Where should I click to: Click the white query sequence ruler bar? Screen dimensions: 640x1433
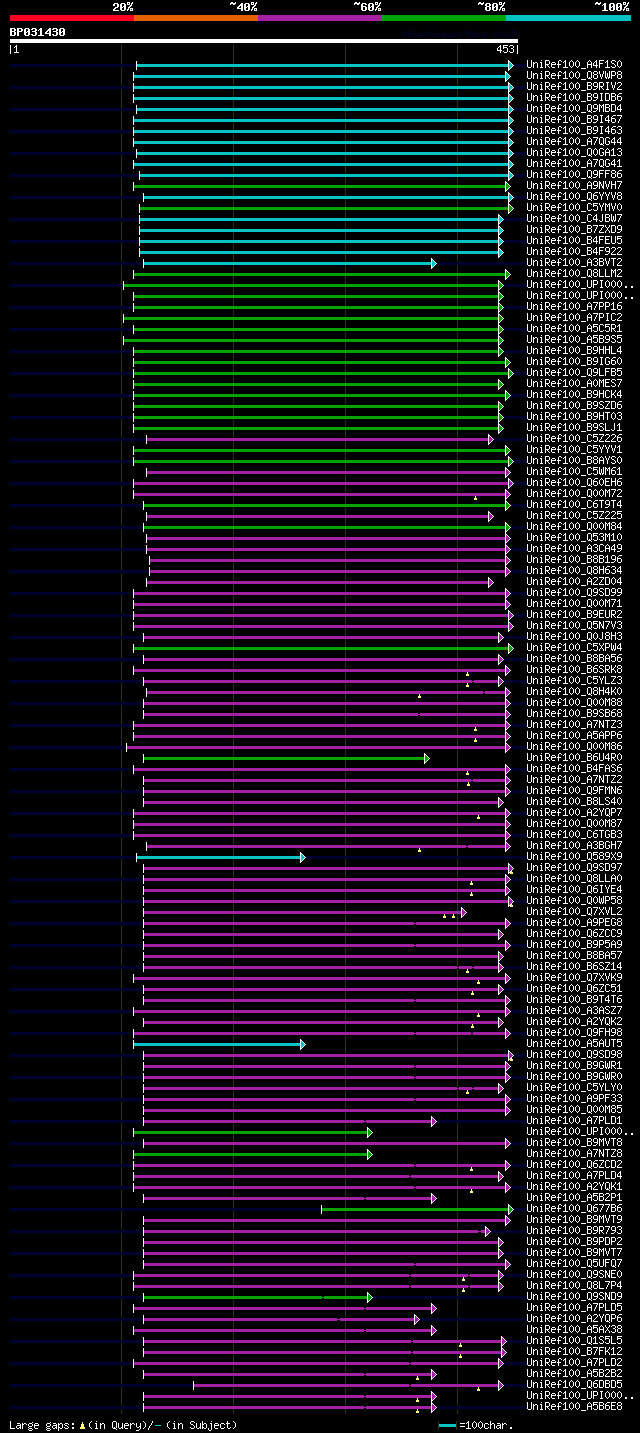click(264, 41)
